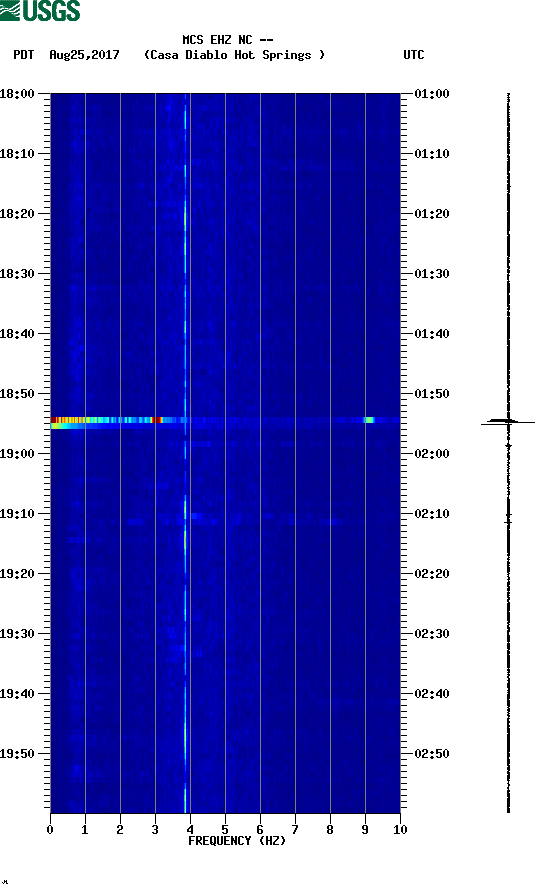
Task: Click the 01:50 UTC time label
Action: (432, 394)
